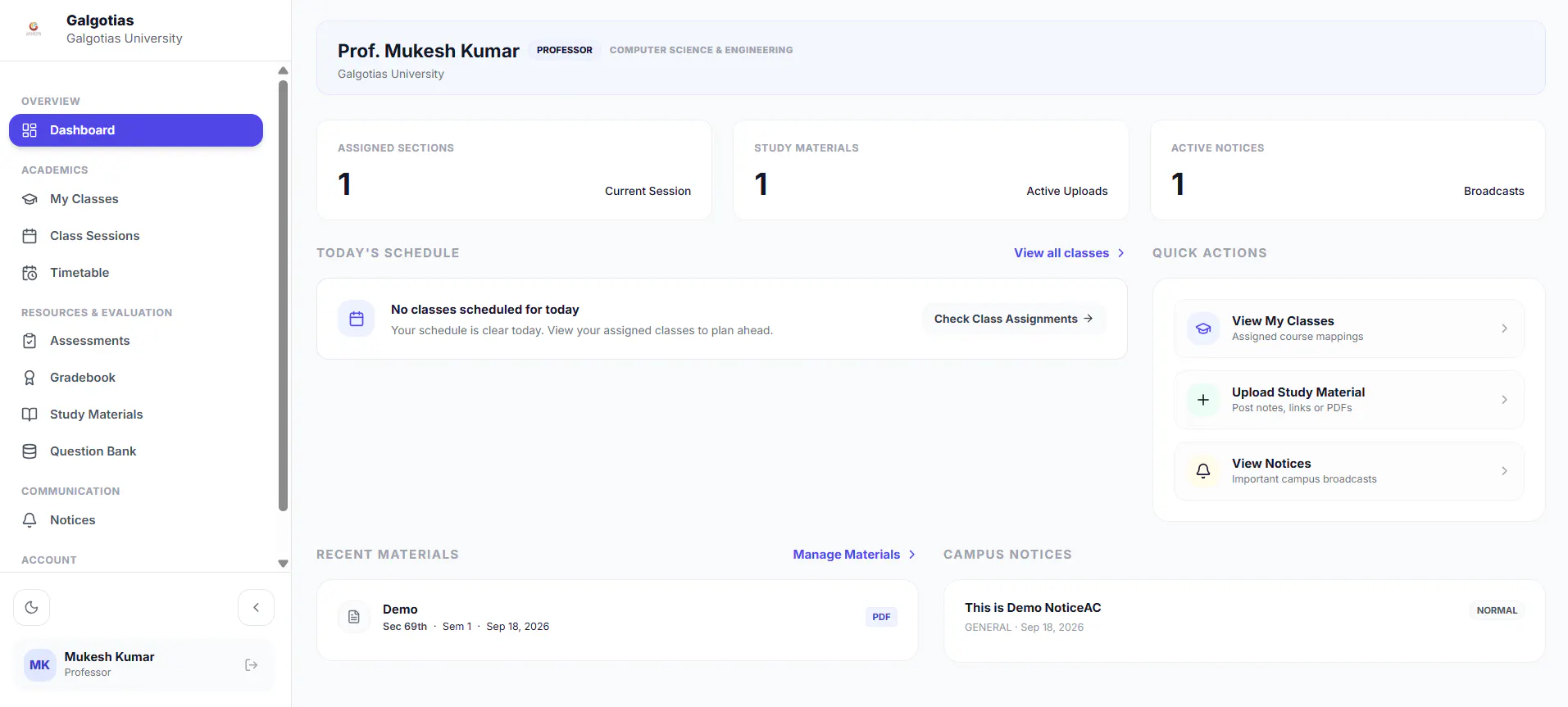Click the NORMAL priority badge on notice
The width and height of the screenshot is (1568, 707).
pyautogui.click(x=1497, y=610)
